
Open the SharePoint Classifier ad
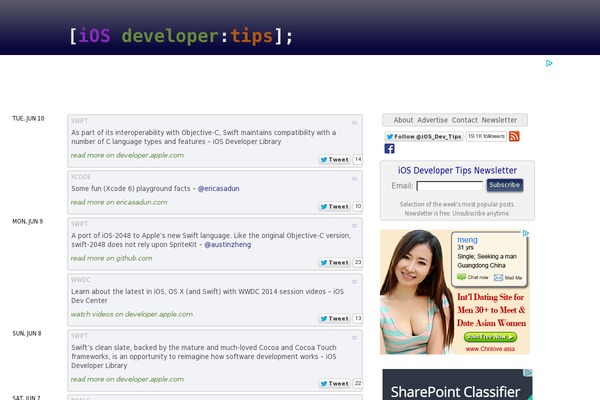457,385
